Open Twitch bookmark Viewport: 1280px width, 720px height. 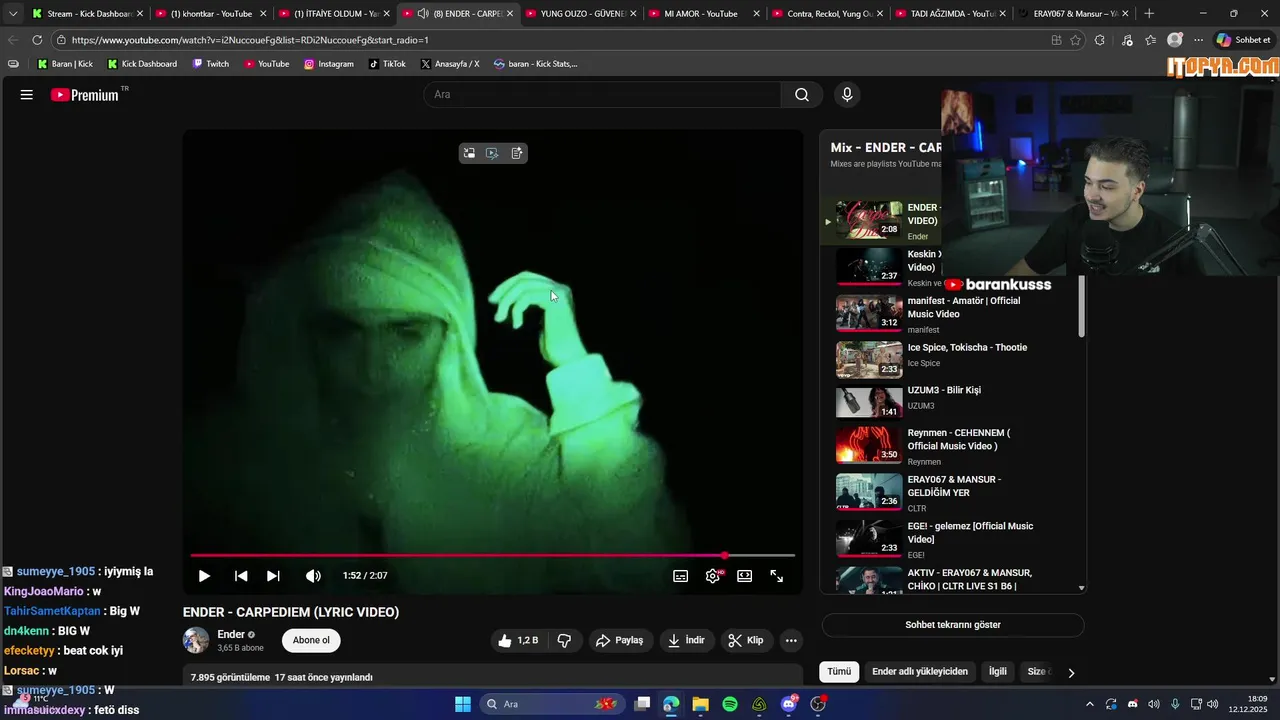pyautogui.click(x=210, y=64)
